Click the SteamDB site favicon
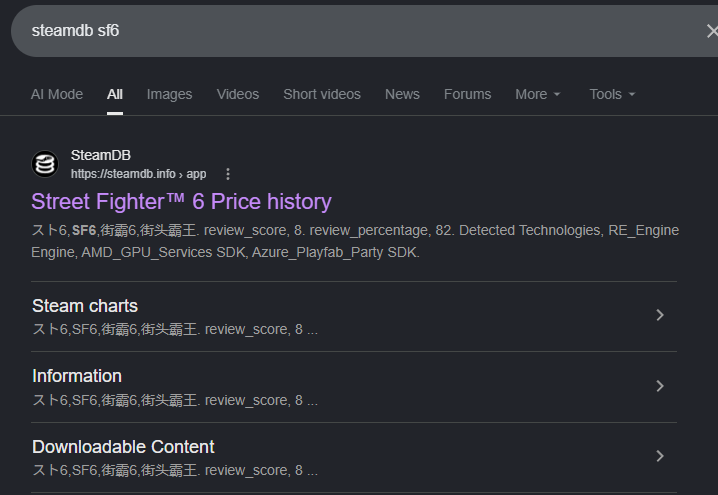 point(45,164)
